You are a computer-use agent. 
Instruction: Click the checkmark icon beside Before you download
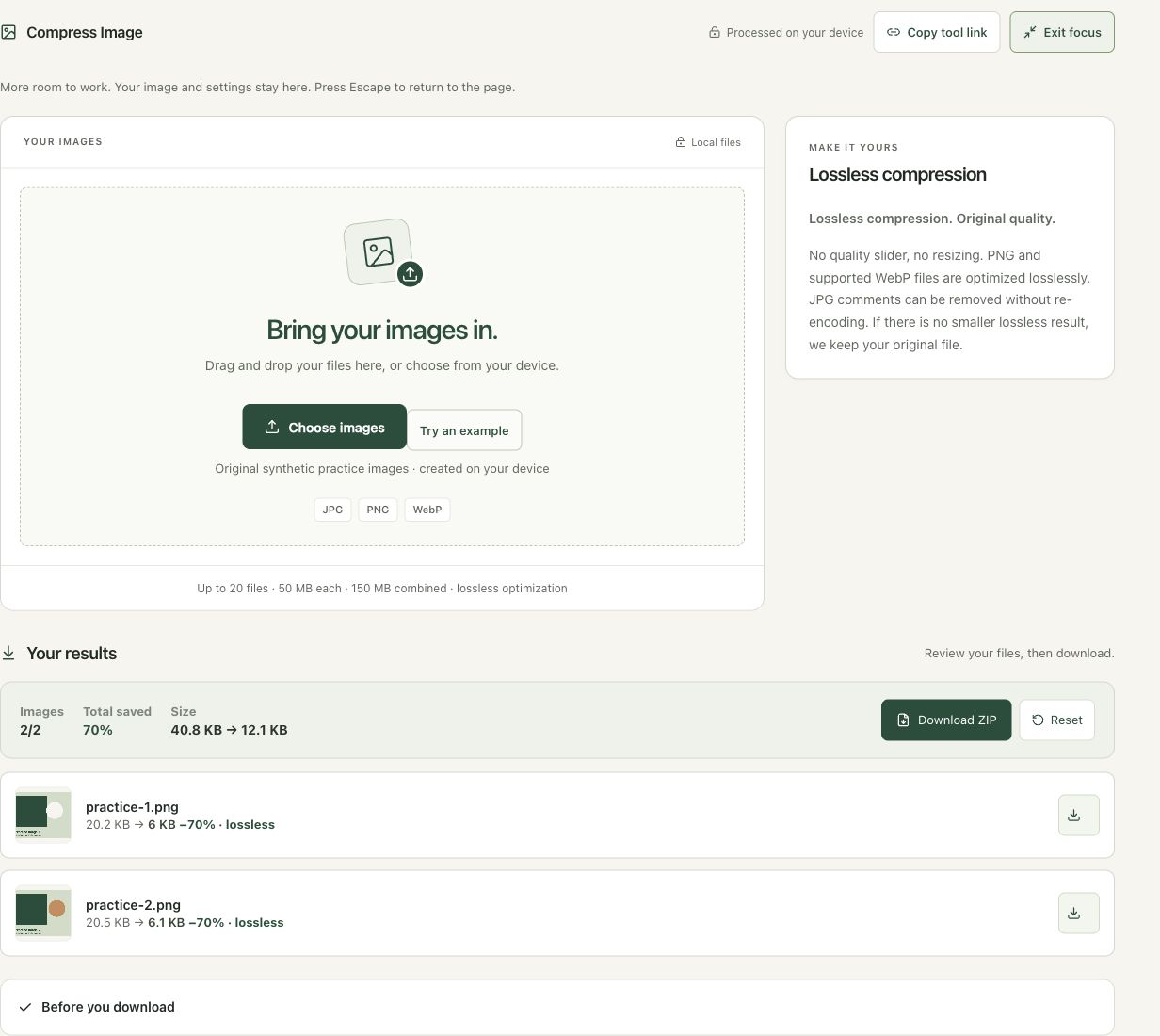click(x=25, y=1007)
